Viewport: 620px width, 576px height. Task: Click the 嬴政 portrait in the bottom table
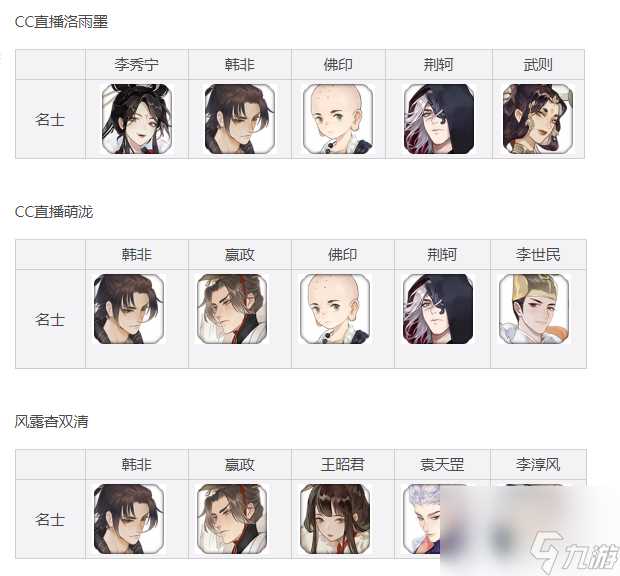click(x=232, y=519)
